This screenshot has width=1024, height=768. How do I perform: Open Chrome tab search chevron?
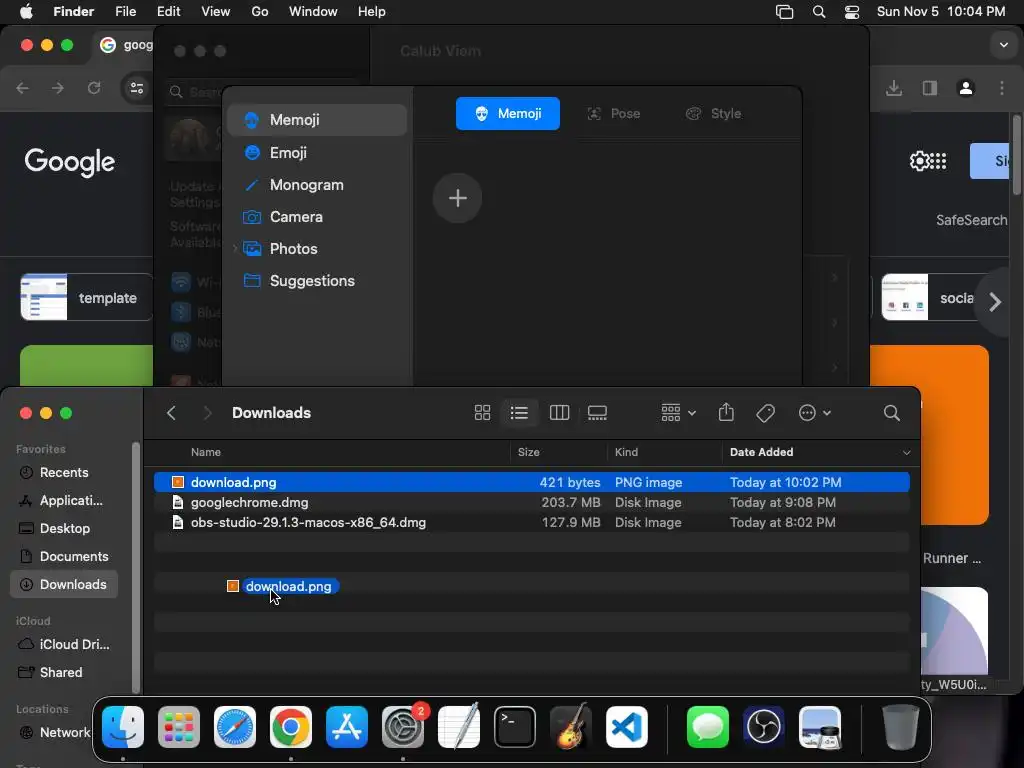click(1003, 45)
